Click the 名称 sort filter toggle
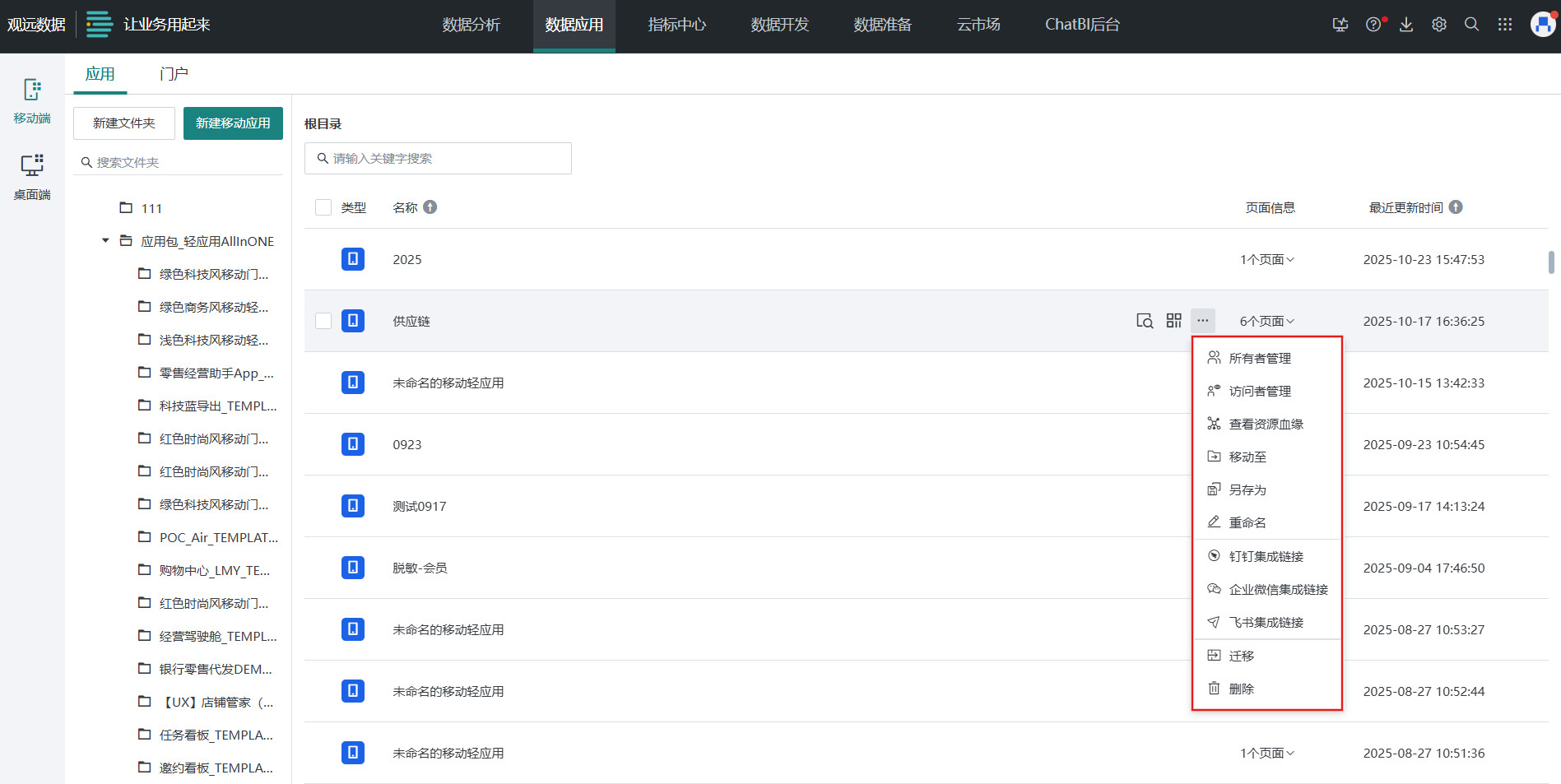This screenshot has width=1561, height=784. (431, 206)
